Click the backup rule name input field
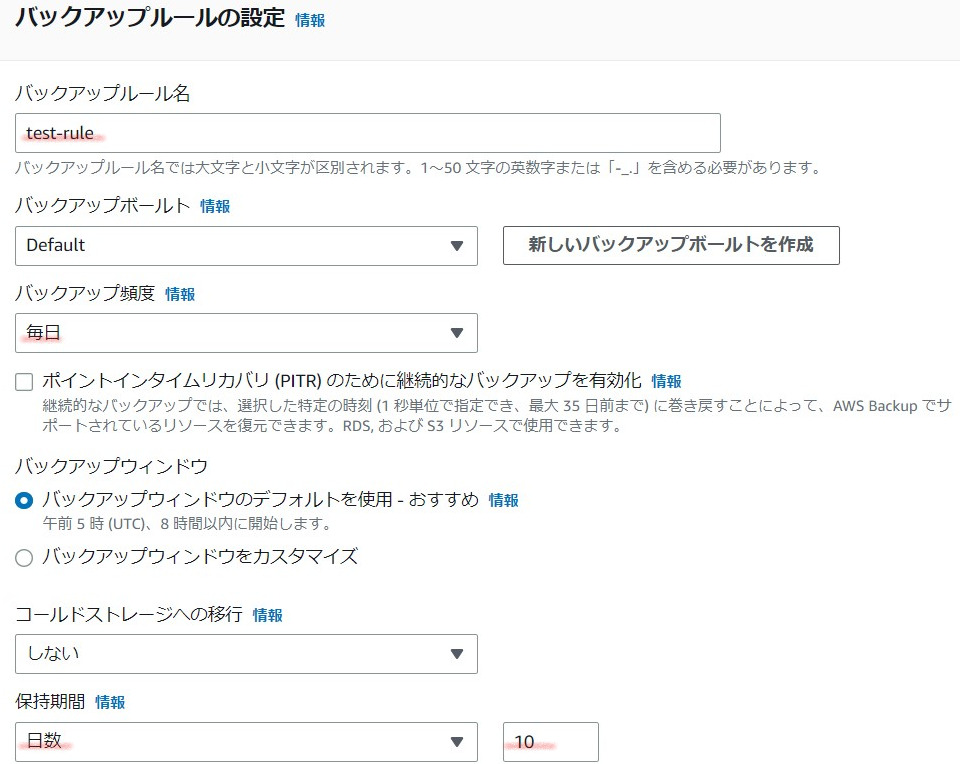 [367, 133]
